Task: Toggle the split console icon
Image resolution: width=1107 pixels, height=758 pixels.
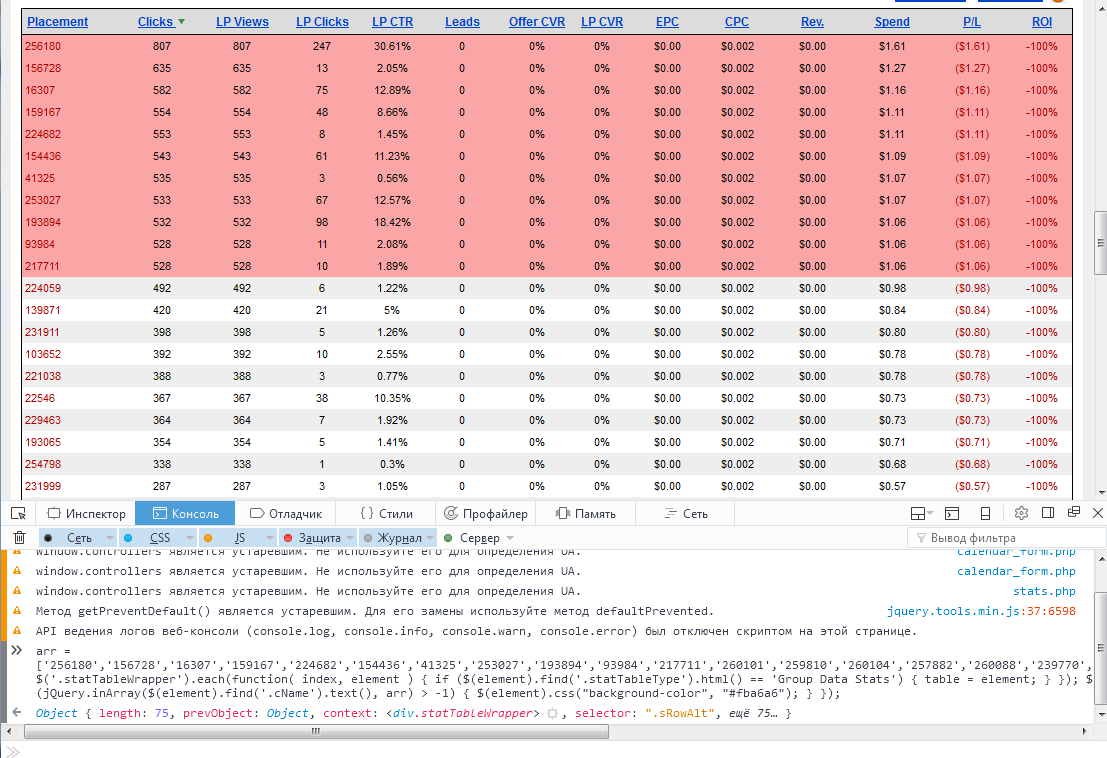Action: coord(953,513)
